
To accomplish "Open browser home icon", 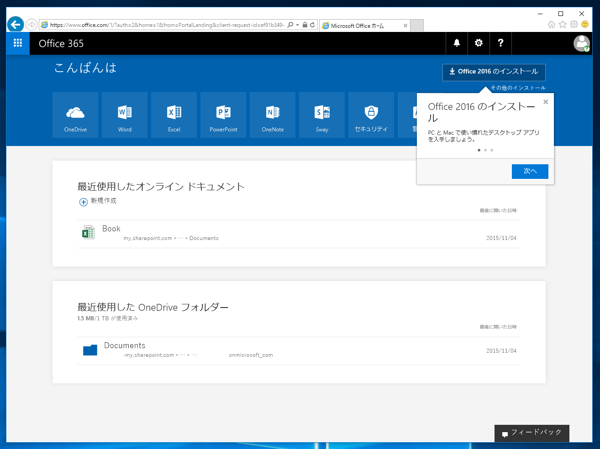I will coord(551,24).
